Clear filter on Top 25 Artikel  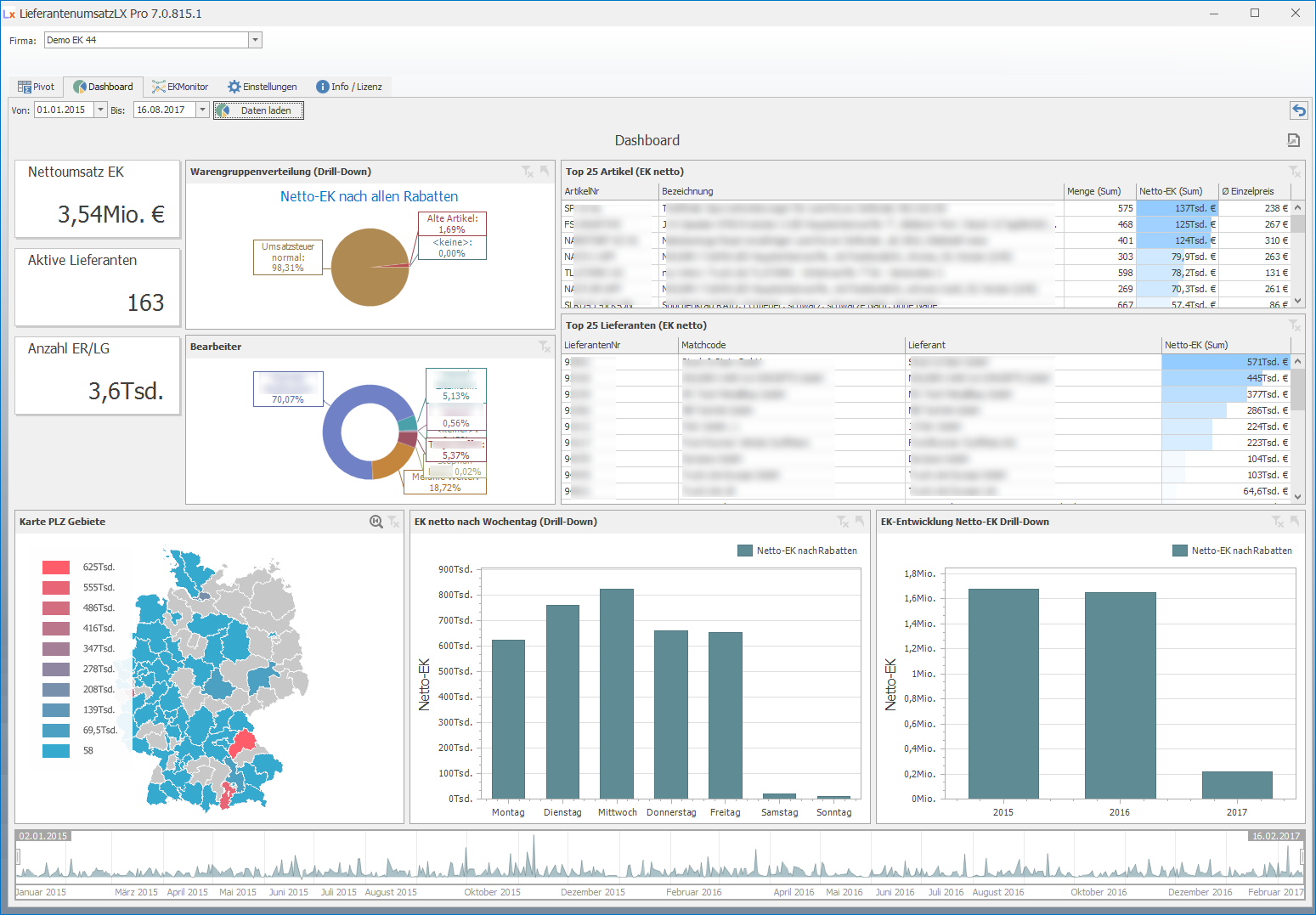(x=1294, y=172)
